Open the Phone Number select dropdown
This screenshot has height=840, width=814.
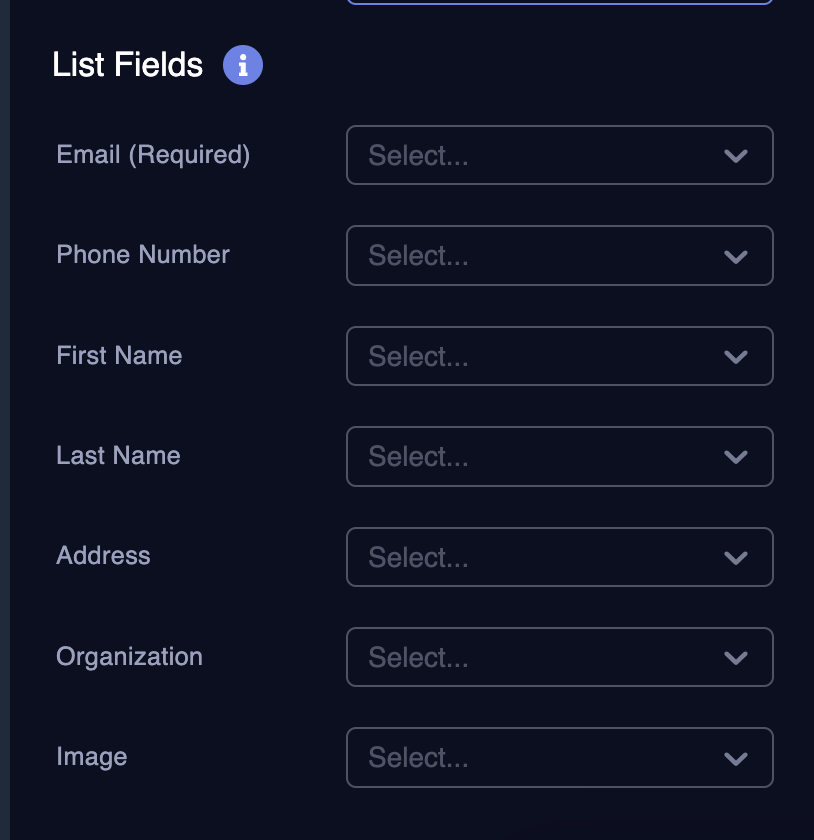tap(559, 256)
